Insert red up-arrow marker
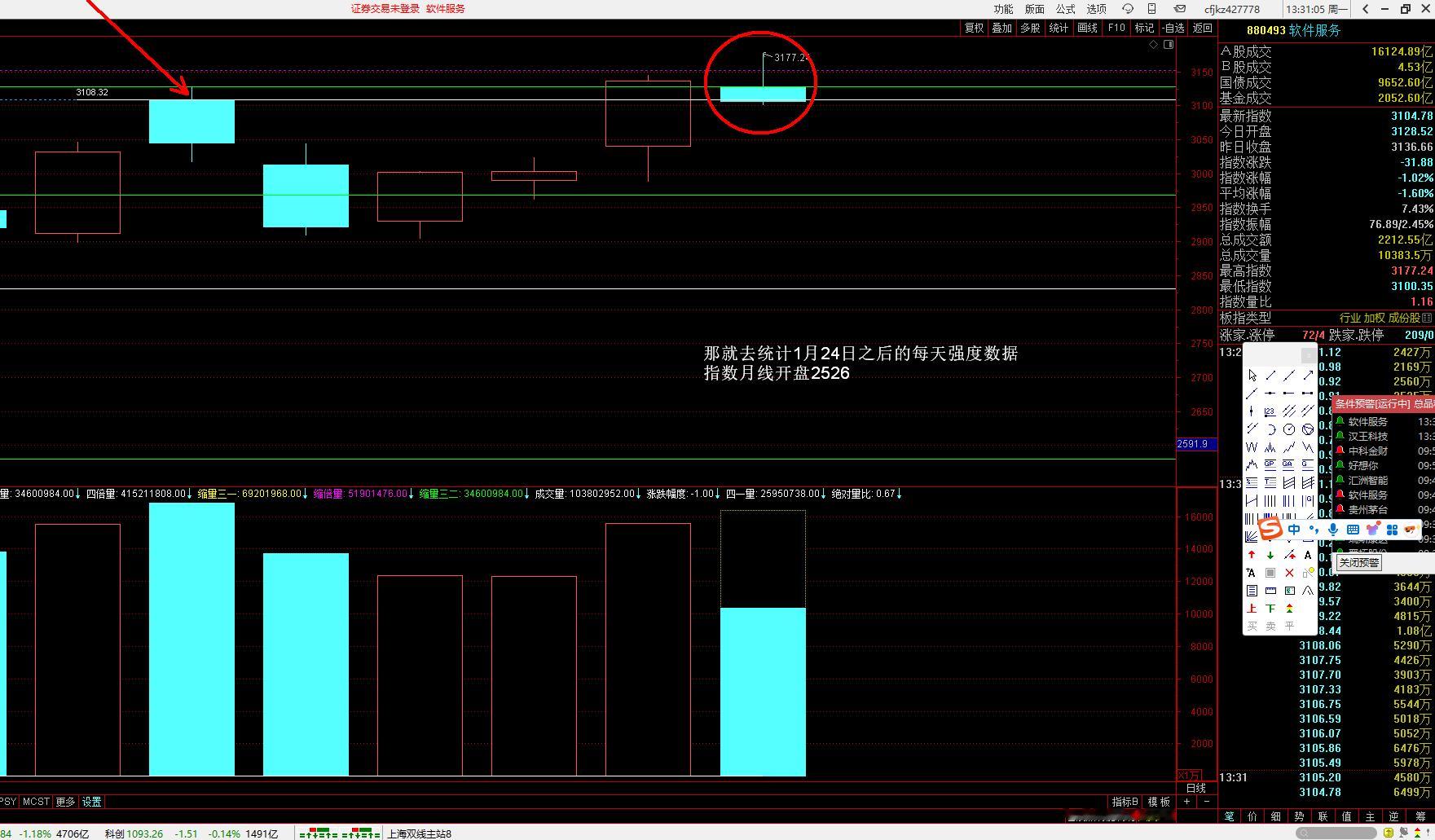This screenshot has height=840, width=1435. (x=1252, y=554)
